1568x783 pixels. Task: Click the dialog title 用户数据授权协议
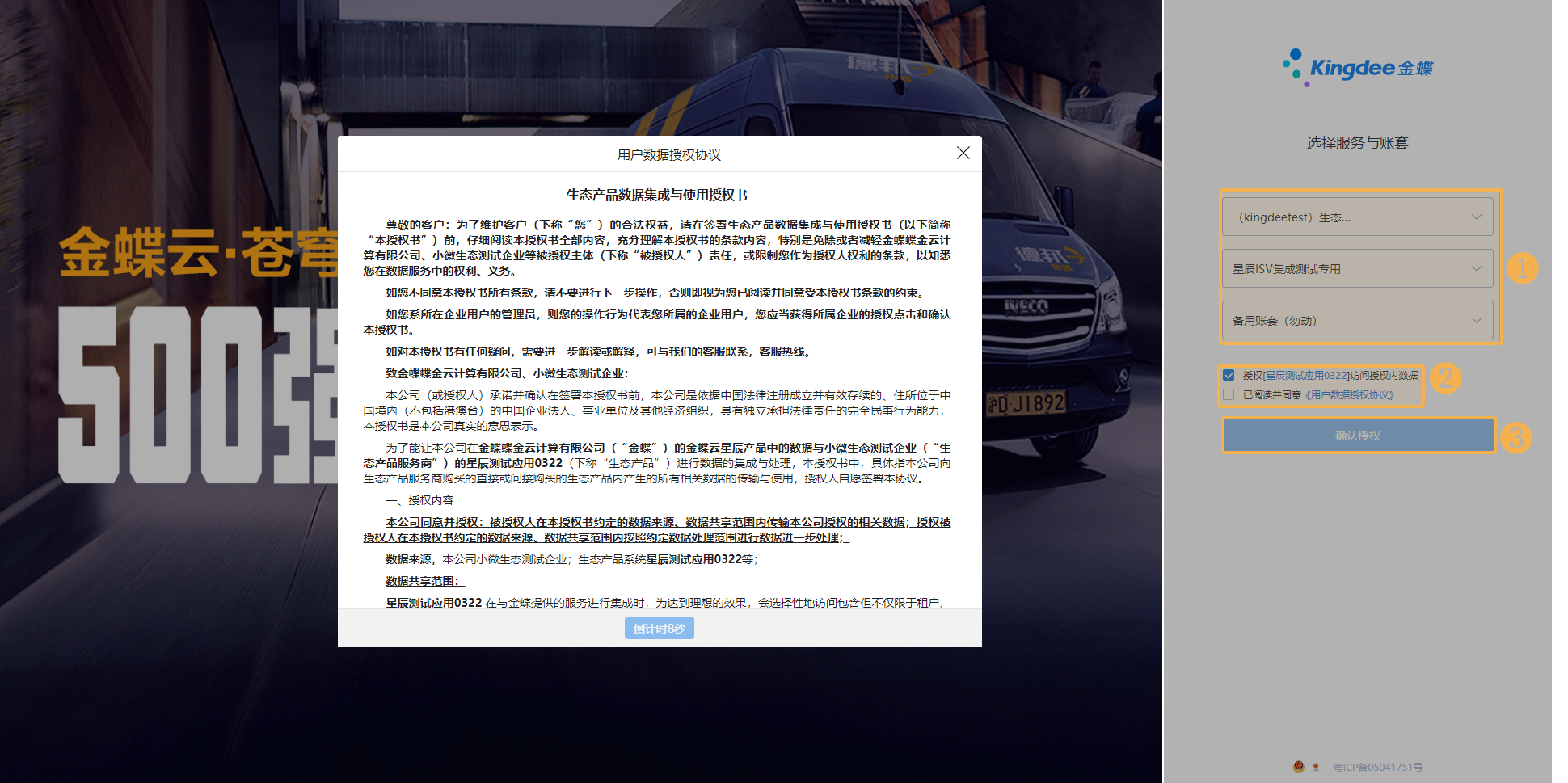(x=669, y=154)
